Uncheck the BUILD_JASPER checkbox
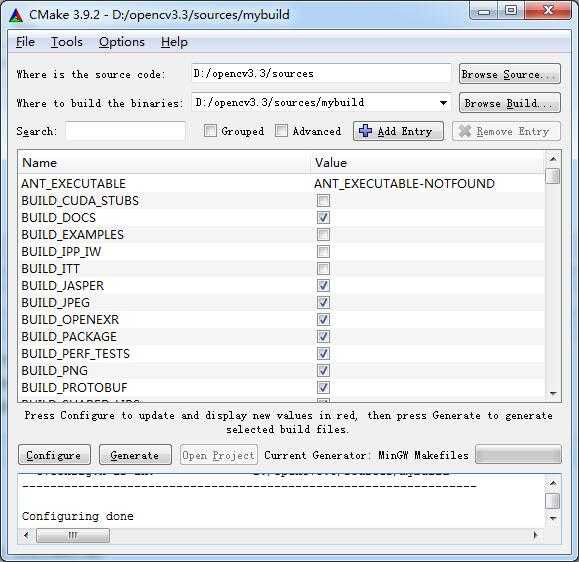The height and width of the screenshot is (562, 579). click(323, 285)
